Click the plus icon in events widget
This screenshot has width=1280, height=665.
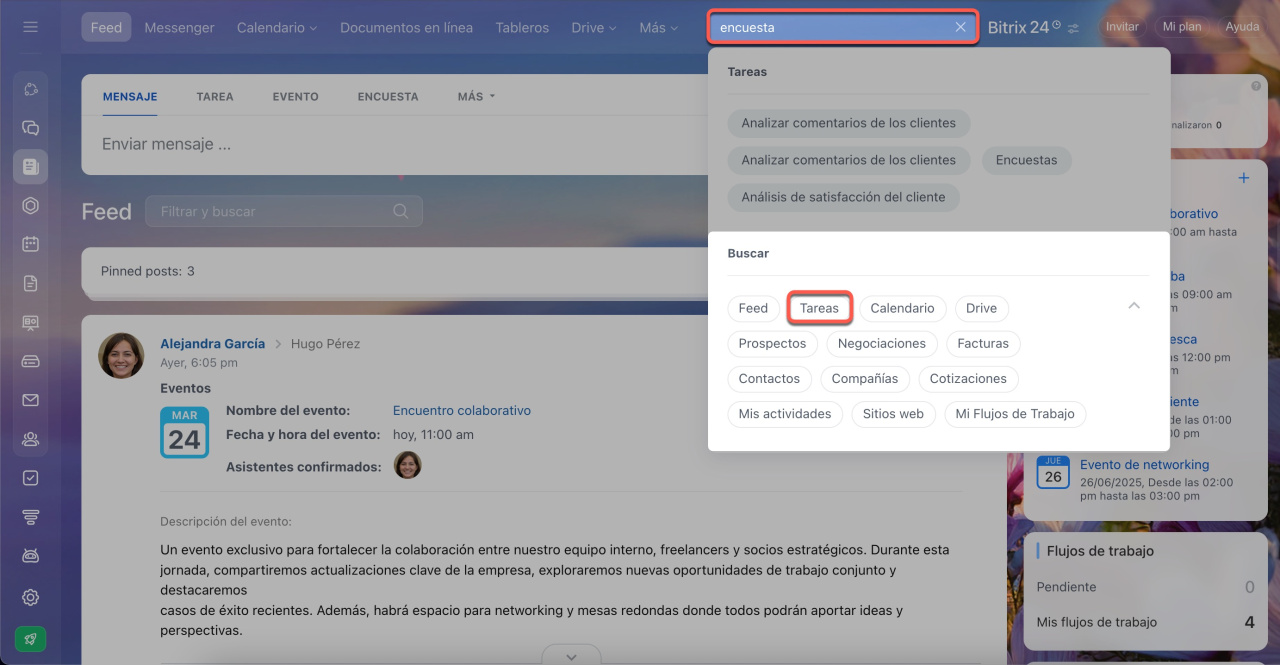click(1244, 178)
